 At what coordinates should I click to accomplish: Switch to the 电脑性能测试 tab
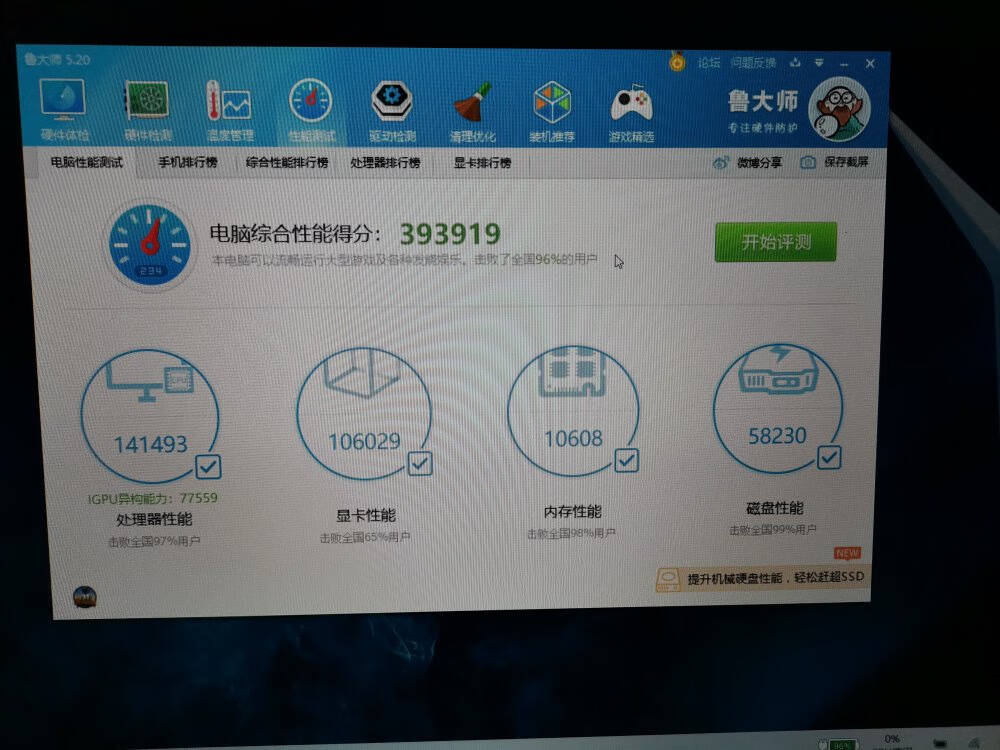[x=87, y=163]
